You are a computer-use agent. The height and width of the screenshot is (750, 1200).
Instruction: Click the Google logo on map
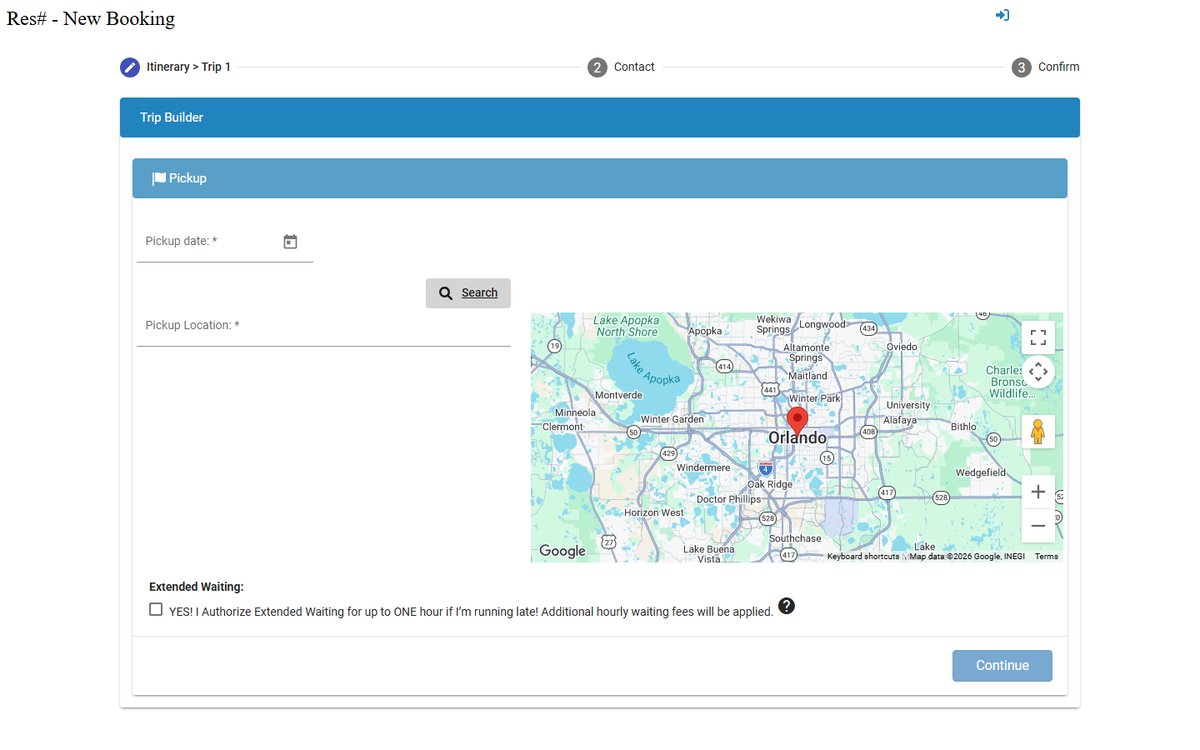click(x=562, y=551)
